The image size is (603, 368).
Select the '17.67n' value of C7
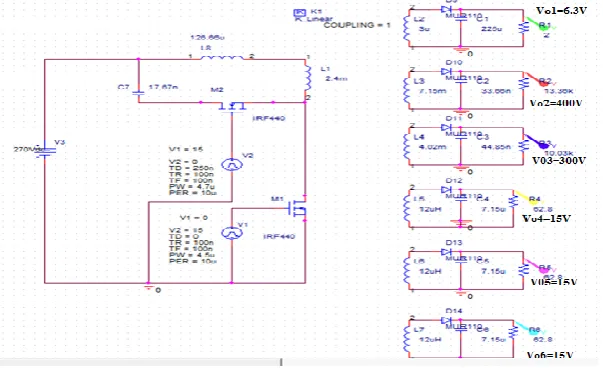[163, 87]
